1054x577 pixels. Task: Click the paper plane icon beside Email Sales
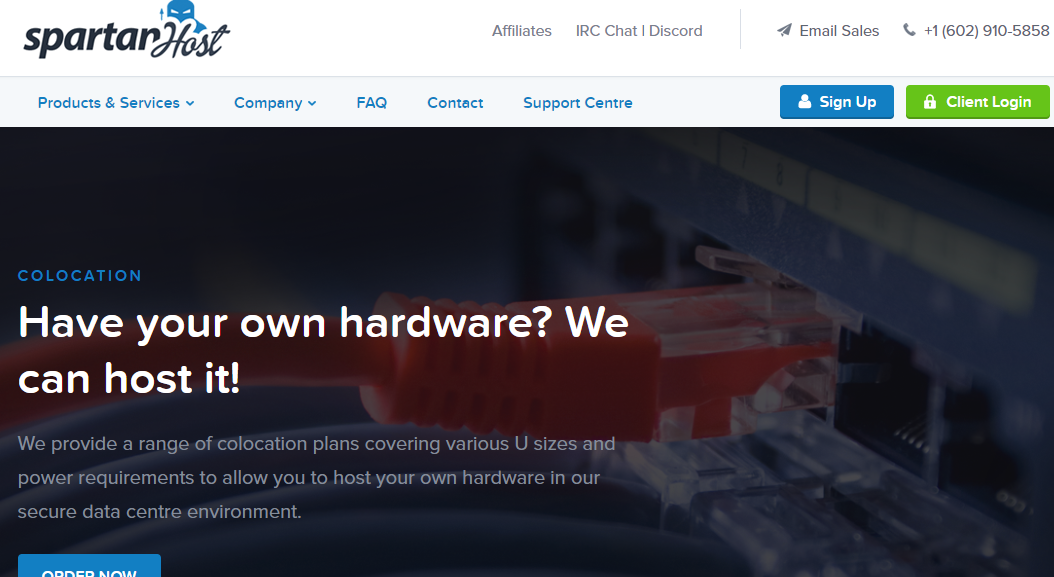point(784,31)
